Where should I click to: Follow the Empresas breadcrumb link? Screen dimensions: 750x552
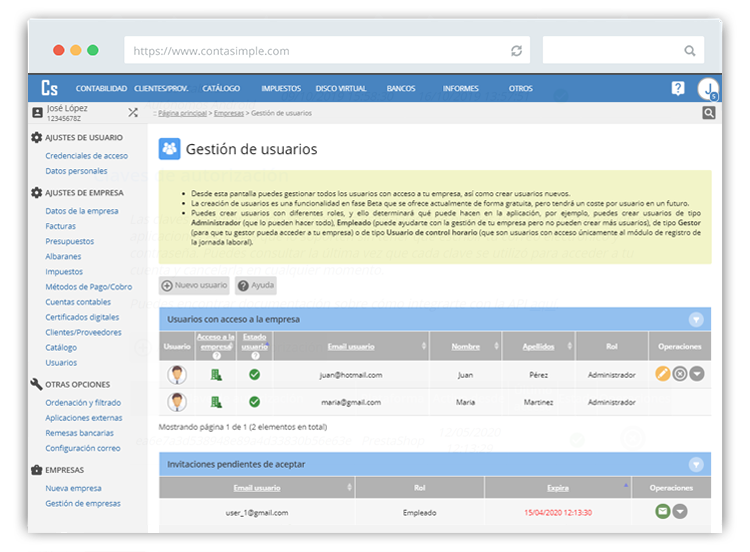(x=229, y=113)
